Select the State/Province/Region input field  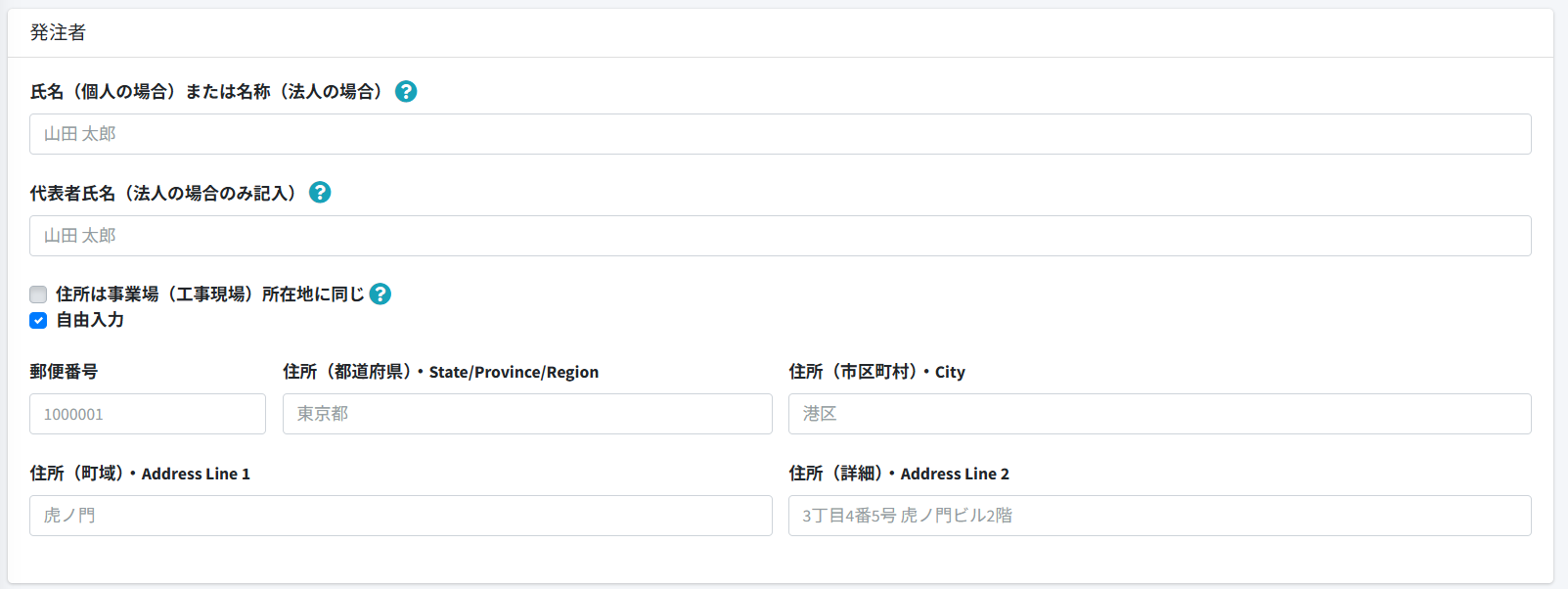tap(527, 414)
